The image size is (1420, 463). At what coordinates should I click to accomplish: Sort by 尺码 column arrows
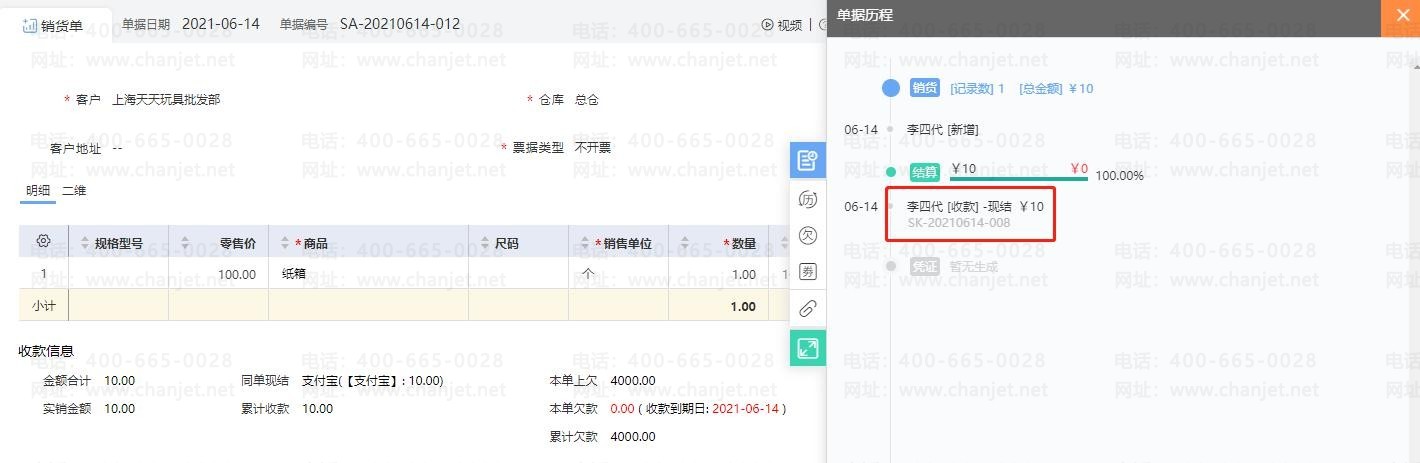click(484, 243)
